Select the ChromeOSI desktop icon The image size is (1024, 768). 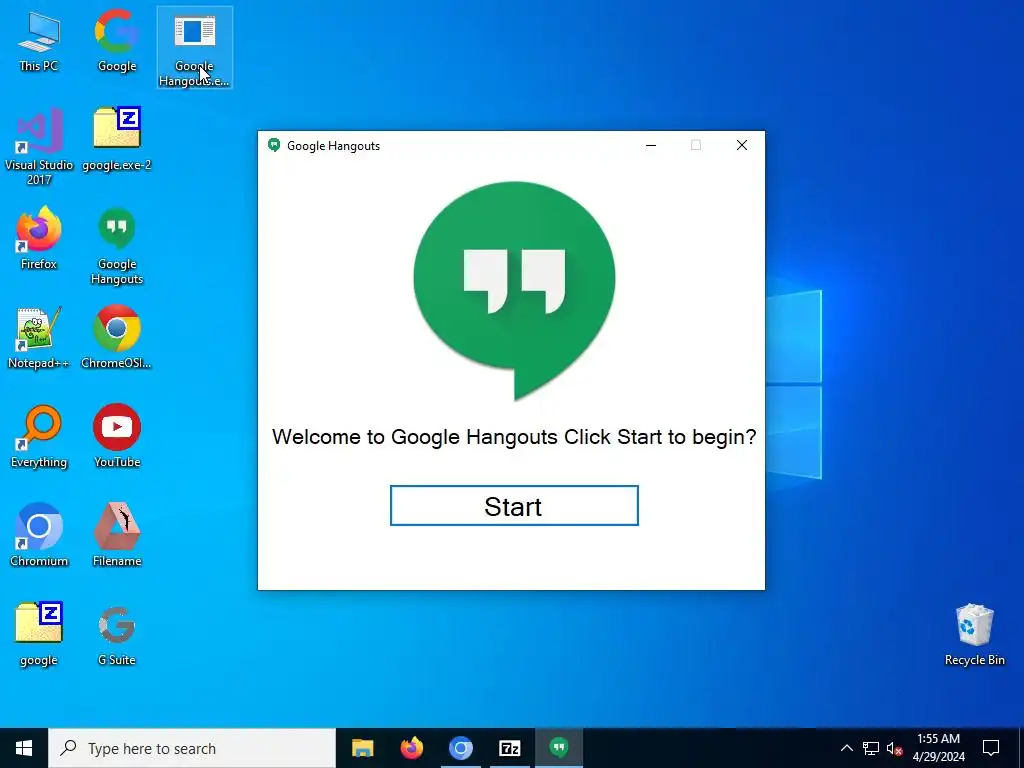(x=117, y=338)
